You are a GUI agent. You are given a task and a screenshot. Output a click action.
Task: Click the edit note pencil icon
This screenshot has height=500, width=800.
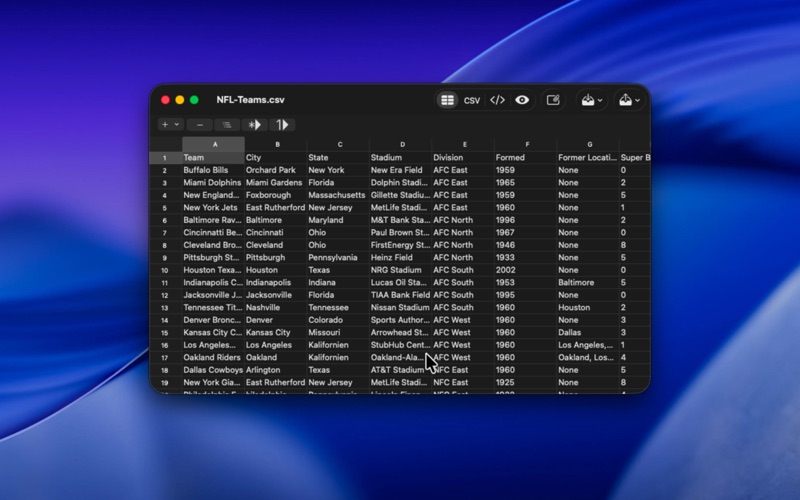(x=553, y=100)
